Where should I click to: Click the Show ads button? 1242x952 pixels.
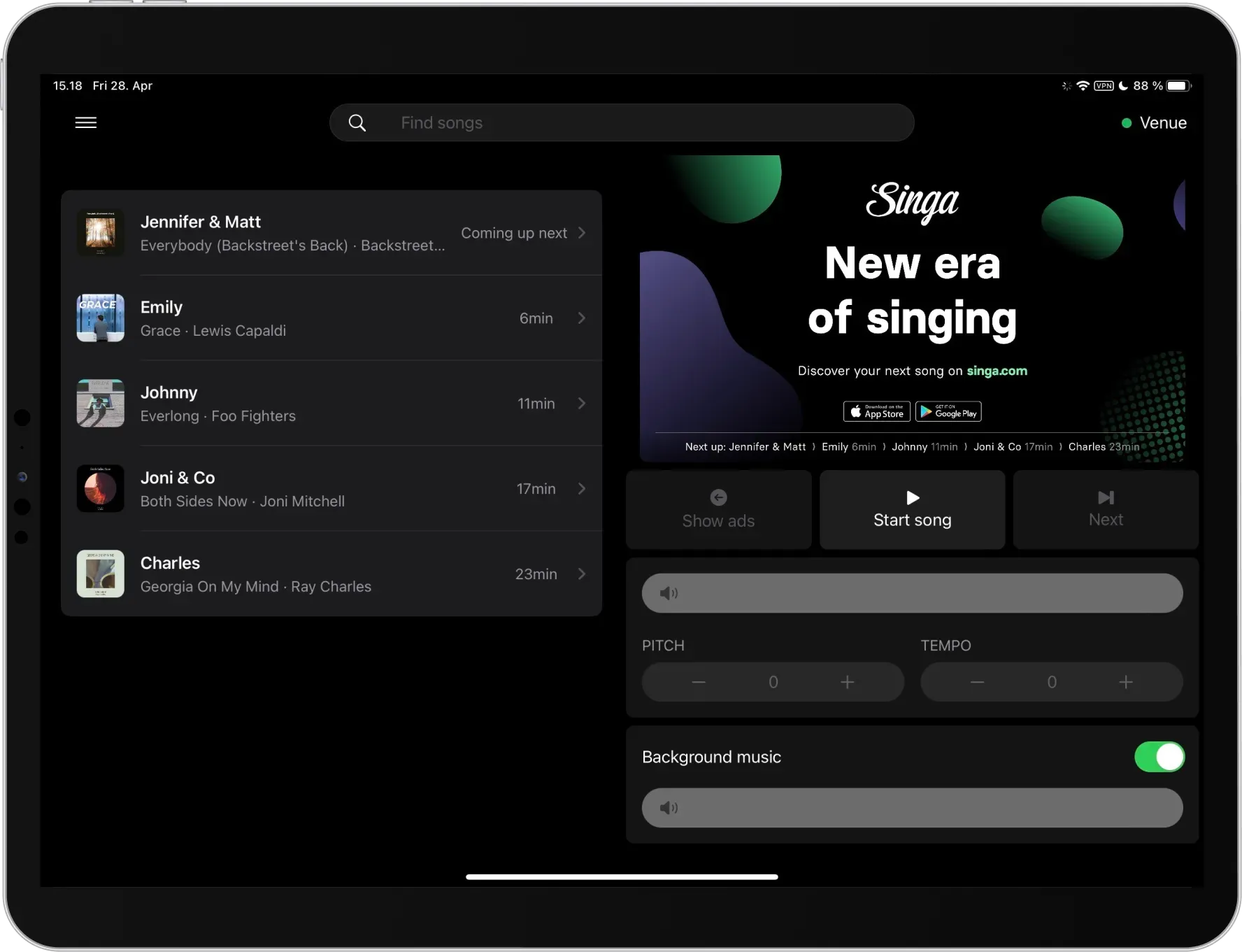[718, 509]
